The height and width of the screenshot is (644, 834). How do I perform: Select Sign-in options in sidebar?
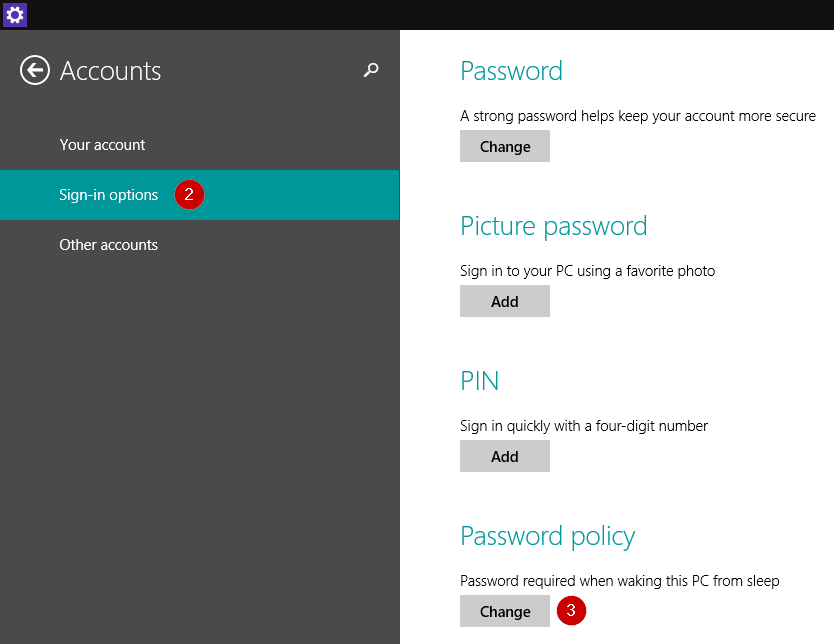199,195
